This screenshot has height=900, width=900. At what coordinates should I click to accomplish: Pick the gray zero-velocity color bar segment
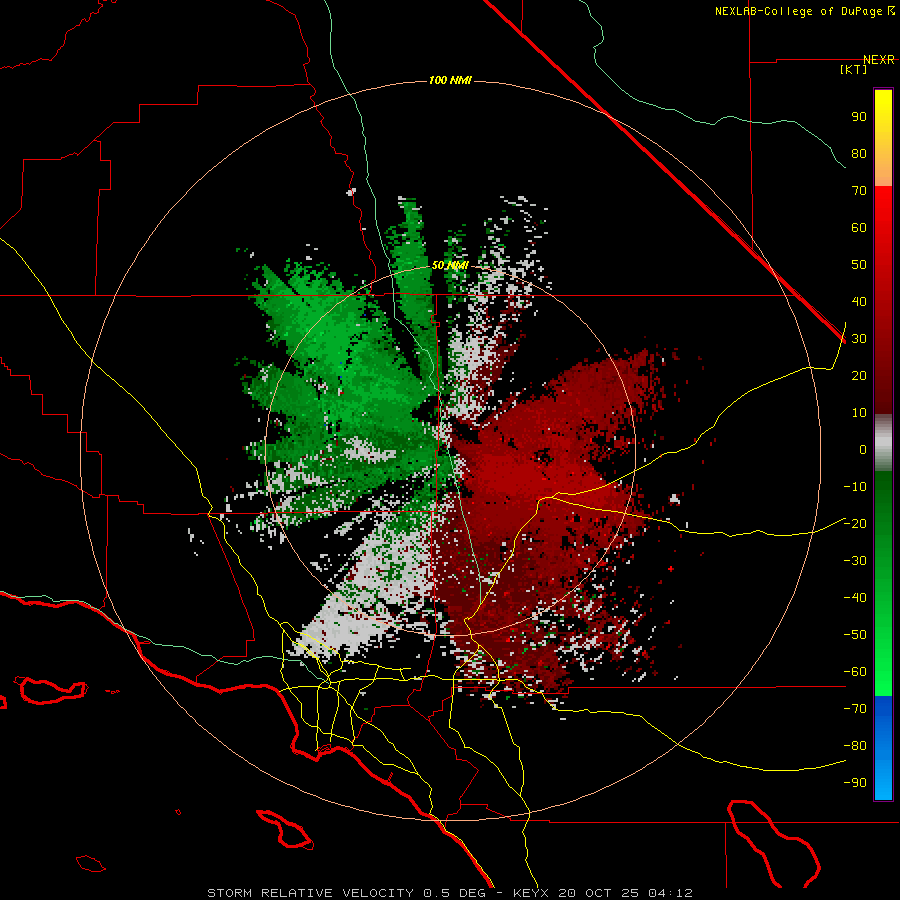tap(883, 443)
